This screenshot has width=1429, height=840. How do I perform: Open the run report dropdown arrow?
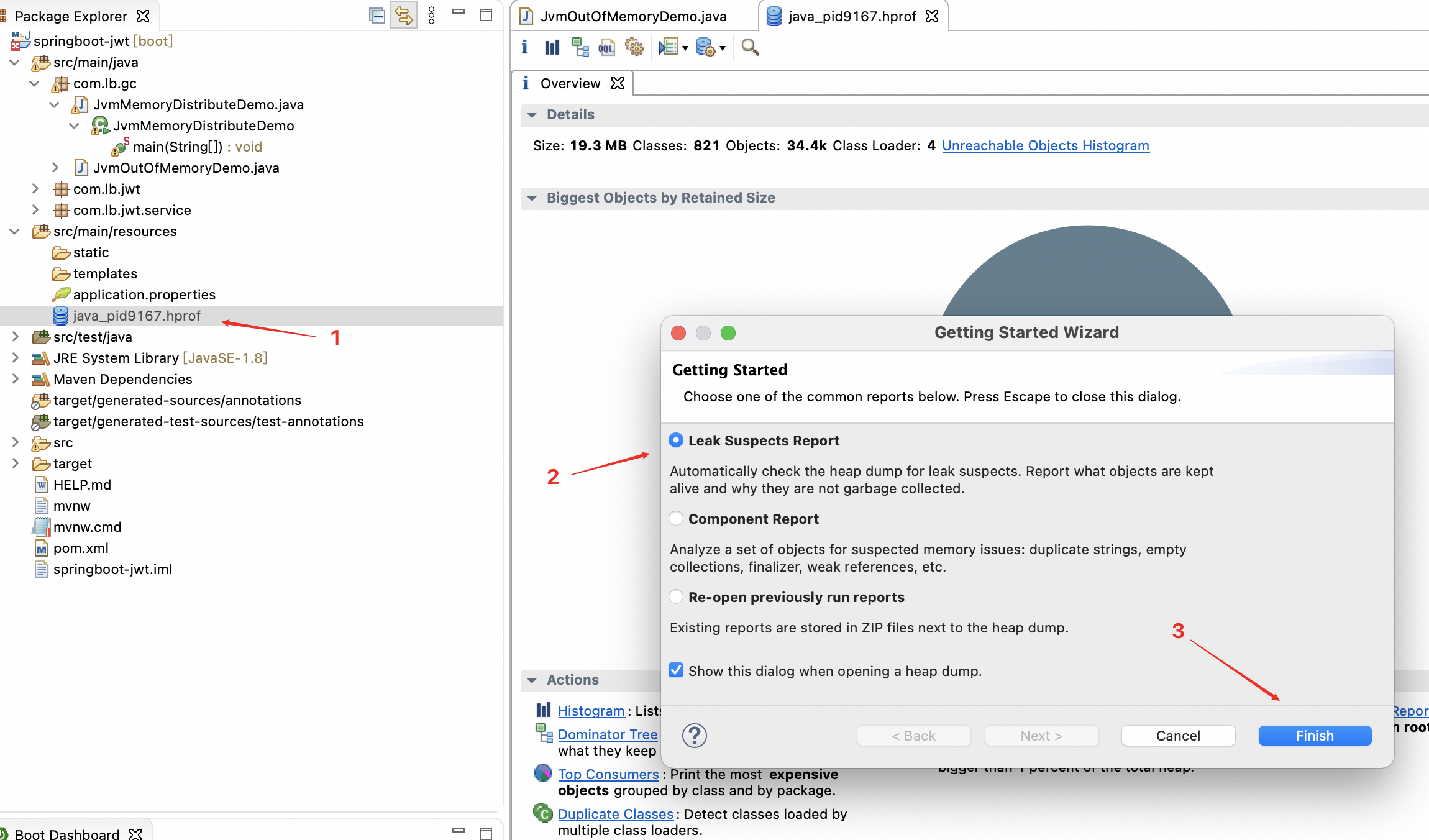point(685,48)
